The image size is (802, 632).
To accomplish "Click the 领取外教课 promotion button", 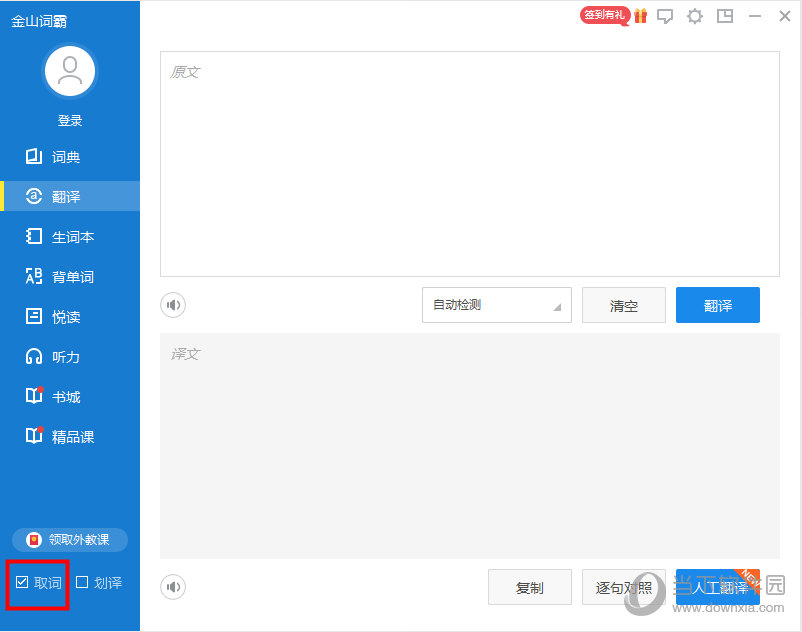I will point(70,540).
